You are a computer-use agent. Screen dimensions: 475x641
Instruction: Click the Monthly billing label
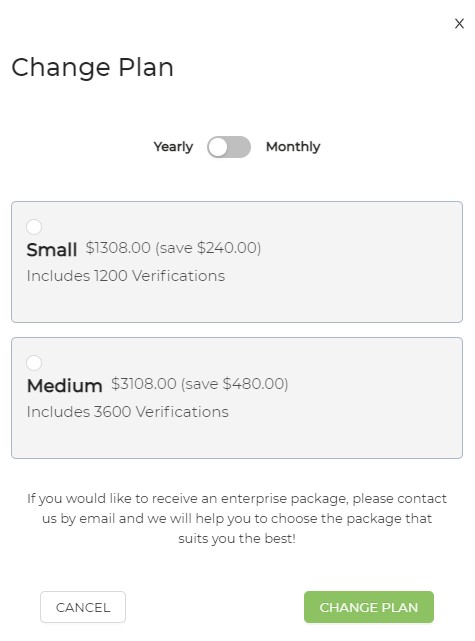pos(293,147)
